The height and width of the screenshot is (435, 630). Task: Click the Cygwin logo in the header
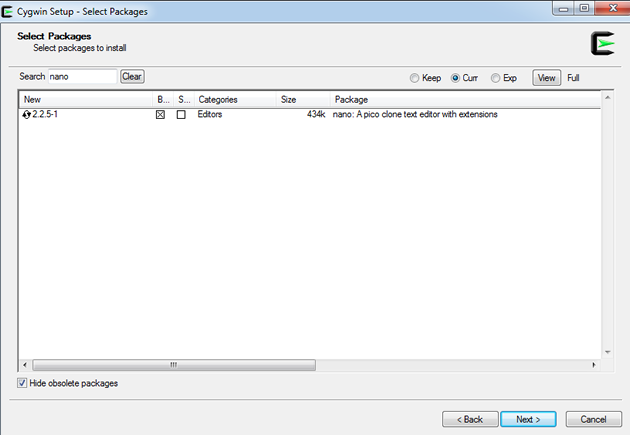(x=602, y=43)
